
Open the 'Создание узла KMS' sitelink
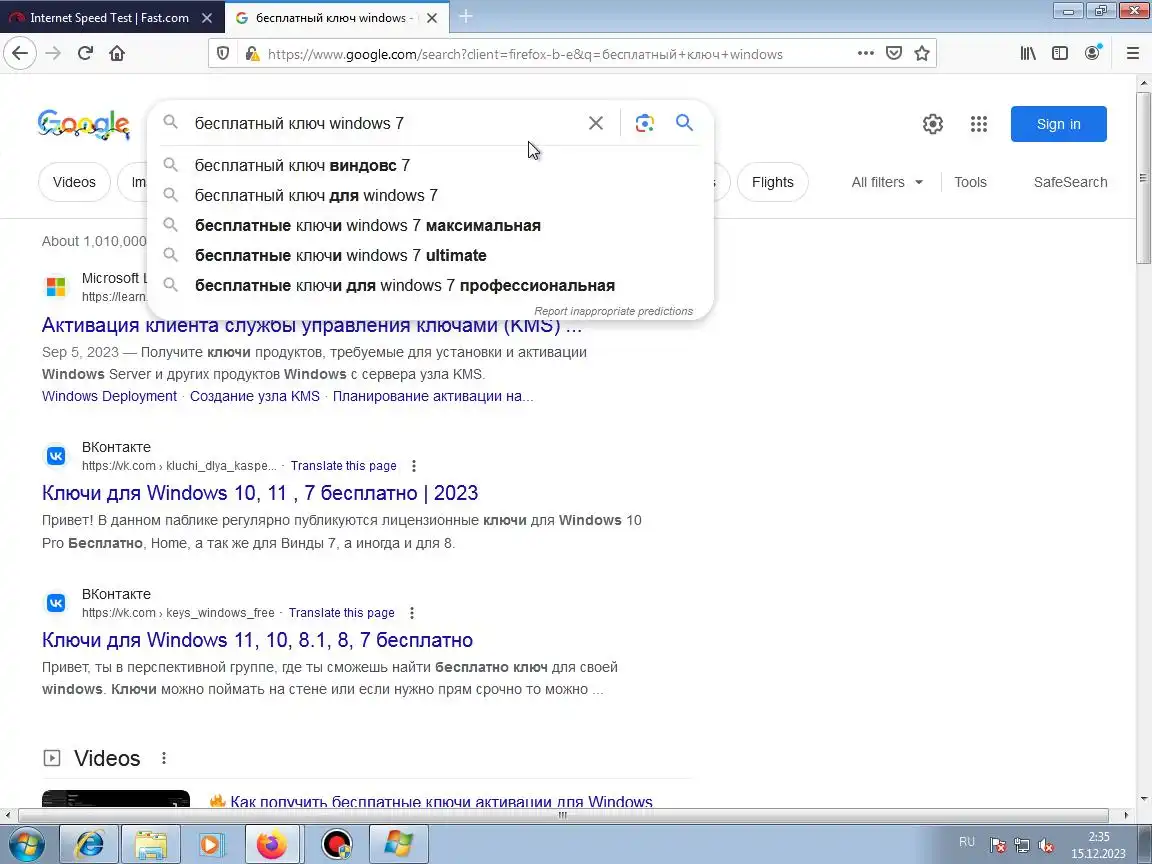pos(255,396)
